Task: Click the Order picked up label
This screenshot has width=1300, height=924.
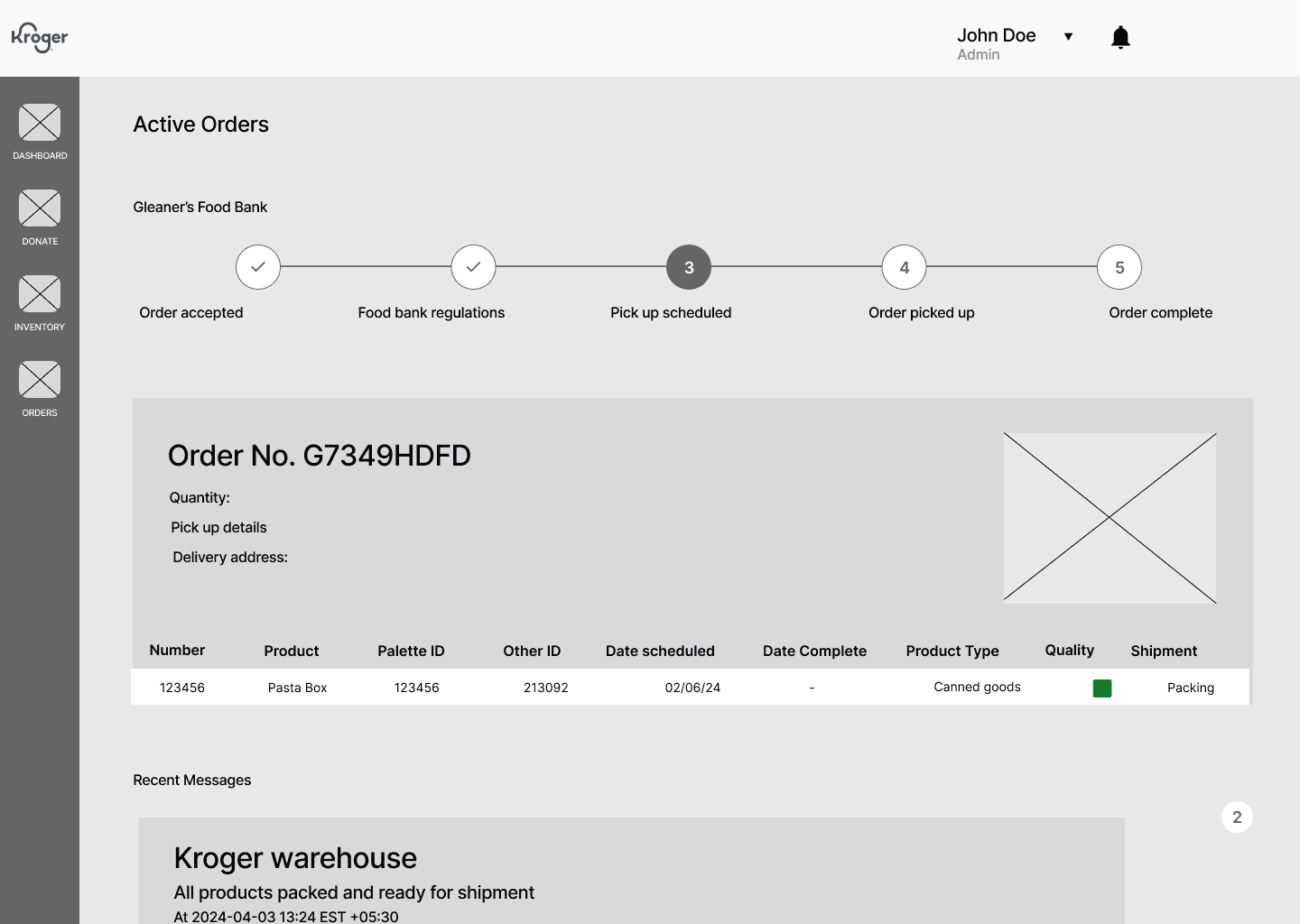Action: coord(922,312)
